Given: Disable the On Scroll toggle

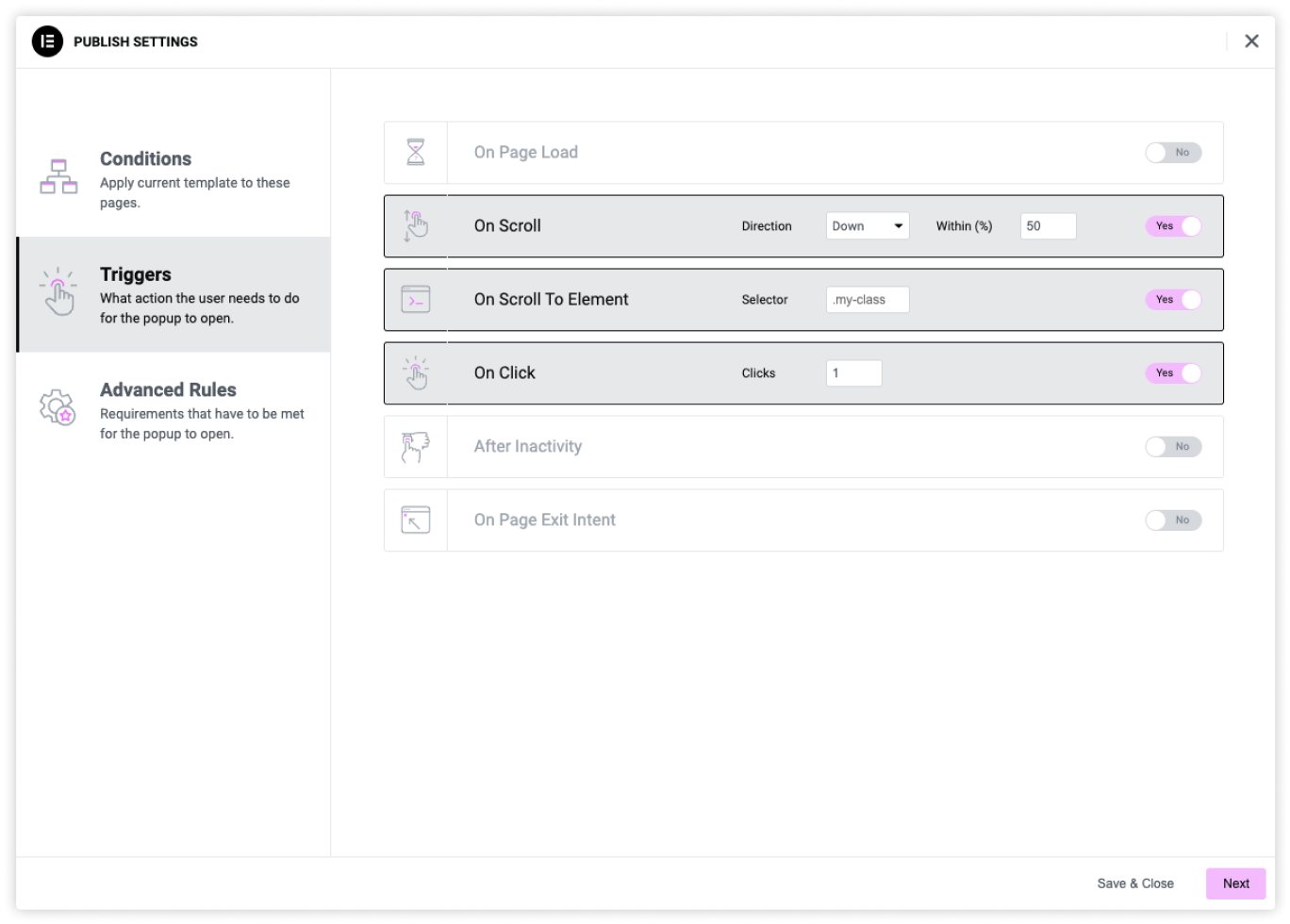Looking at the screenshot, I should (x=1173, y=226).
